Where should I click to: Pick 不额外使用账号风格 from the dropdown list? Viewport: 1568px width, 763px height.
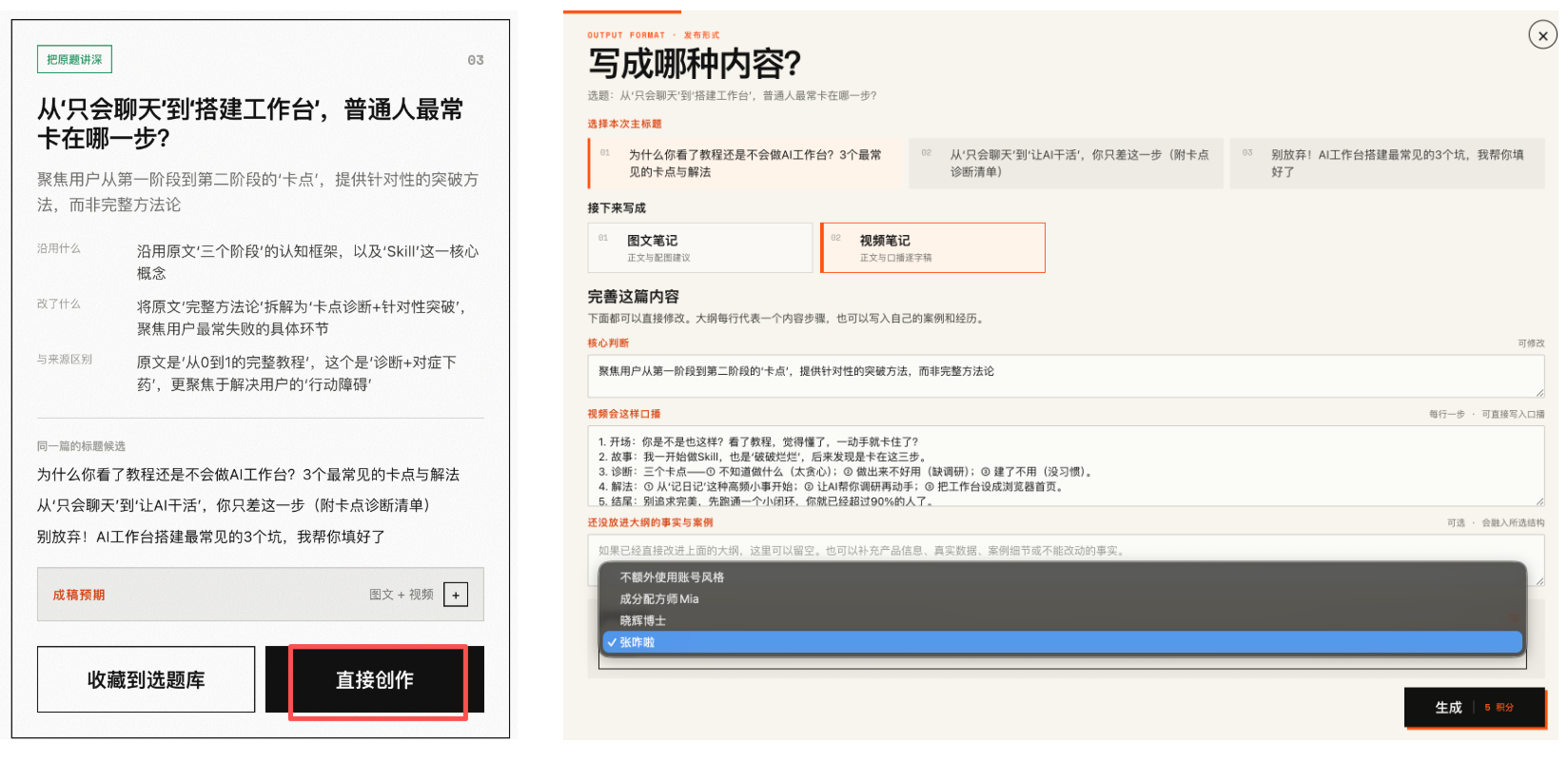click(1062, 577)
